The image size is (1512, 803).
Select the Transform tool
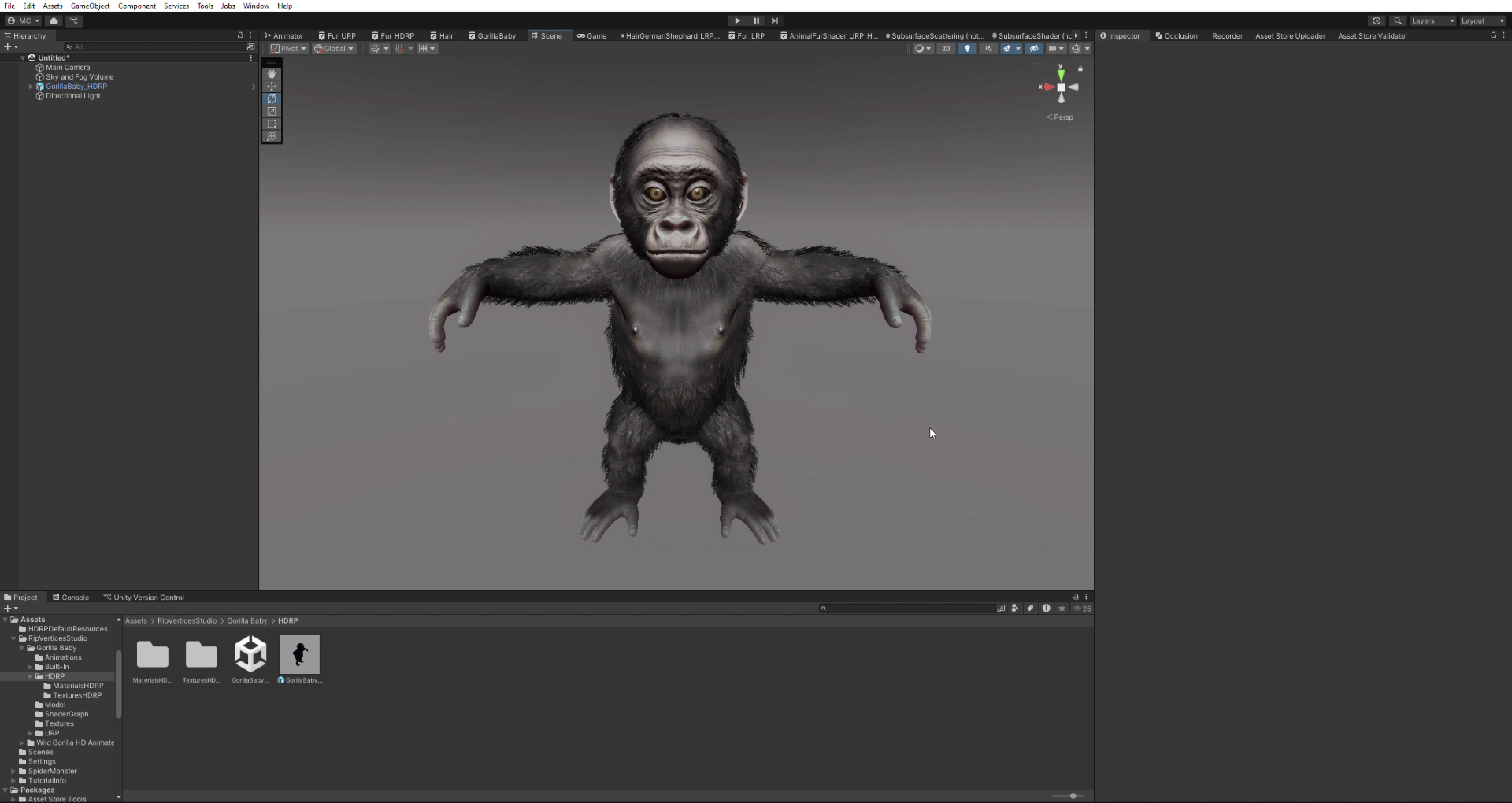tap(272, 137)
